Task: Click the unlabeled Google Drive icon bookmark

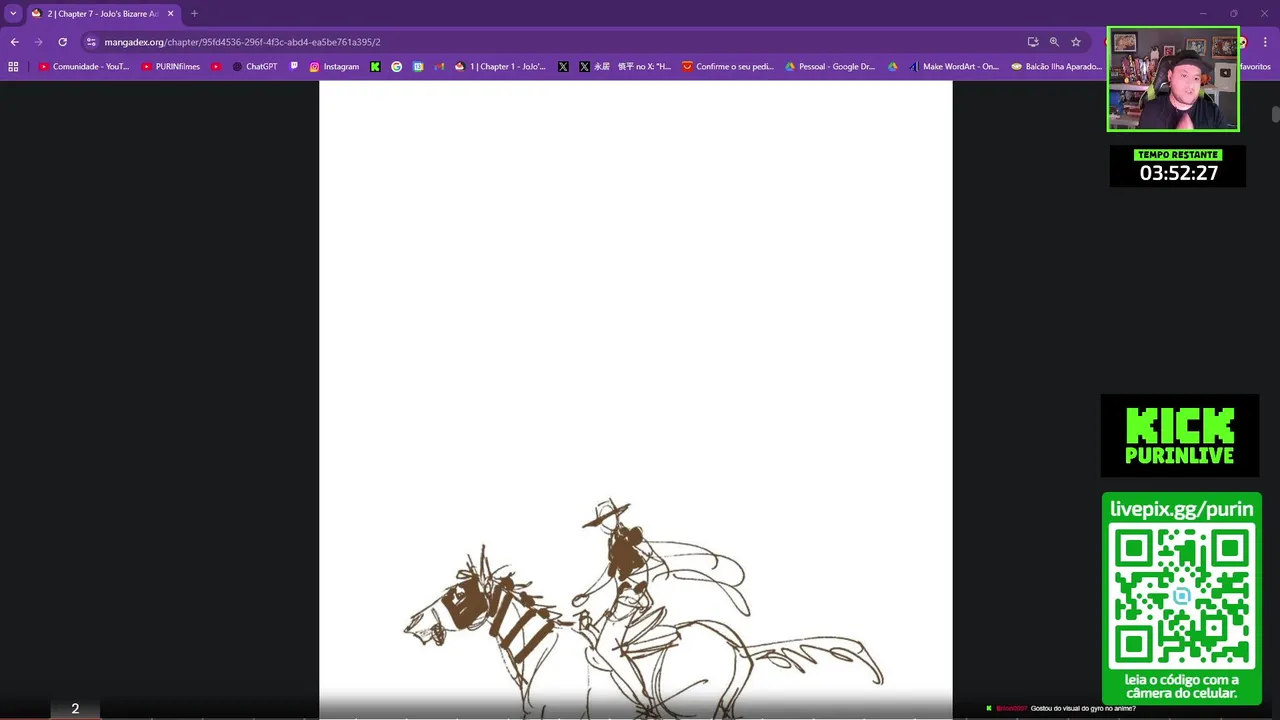Action: click(893, 67)
